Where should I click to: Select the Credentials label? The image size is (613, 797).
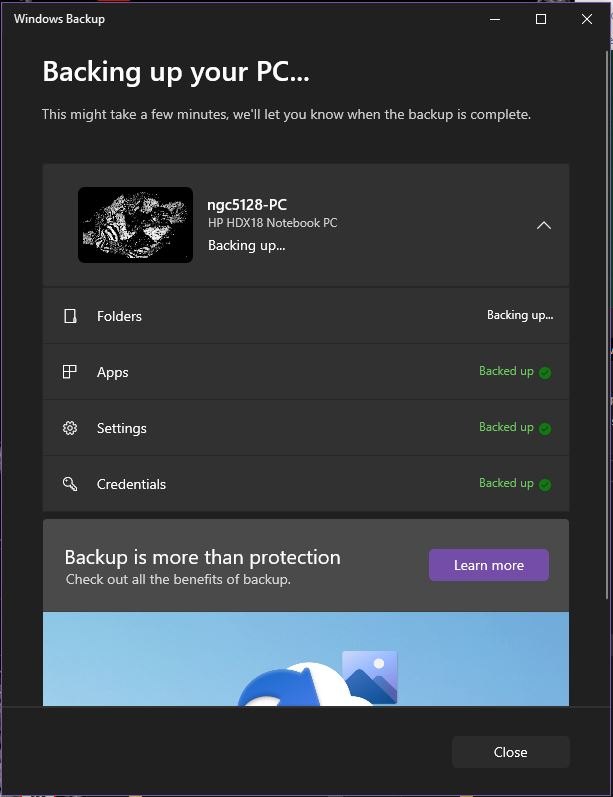(x=131, y=484)
